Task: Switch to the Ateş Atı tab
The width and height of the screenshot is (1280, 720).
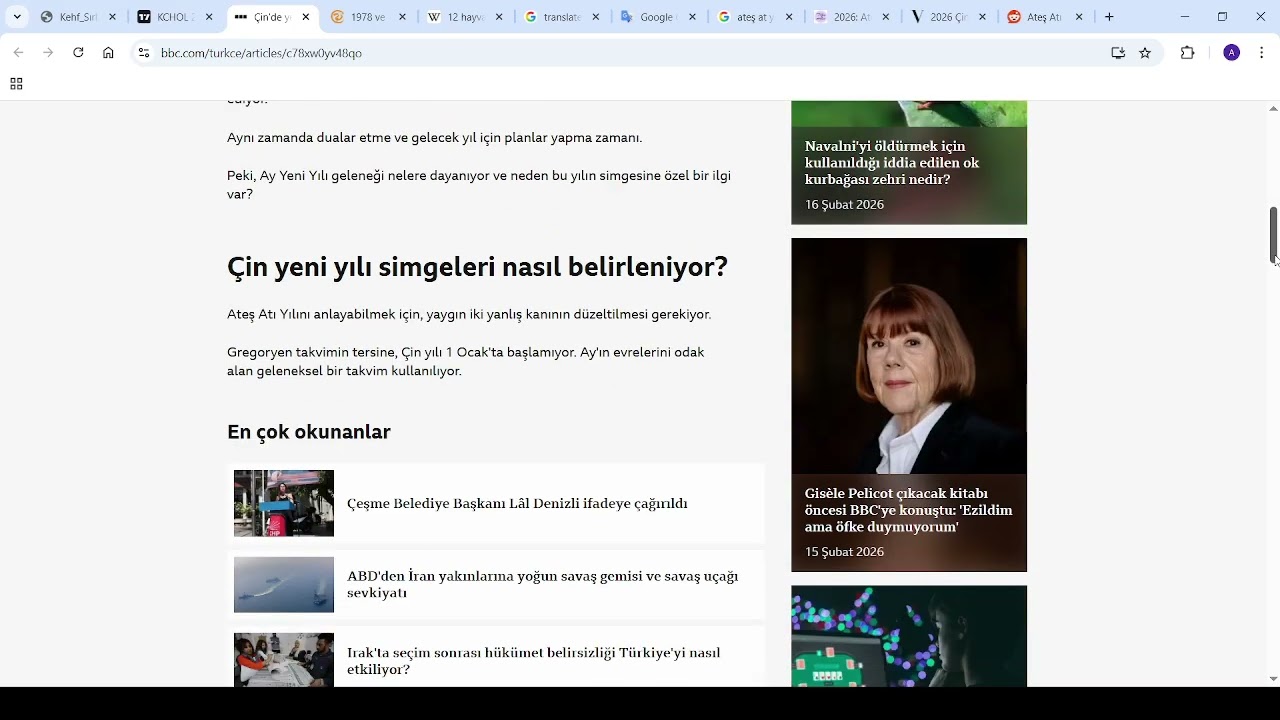Action: tap(1043, 17)
